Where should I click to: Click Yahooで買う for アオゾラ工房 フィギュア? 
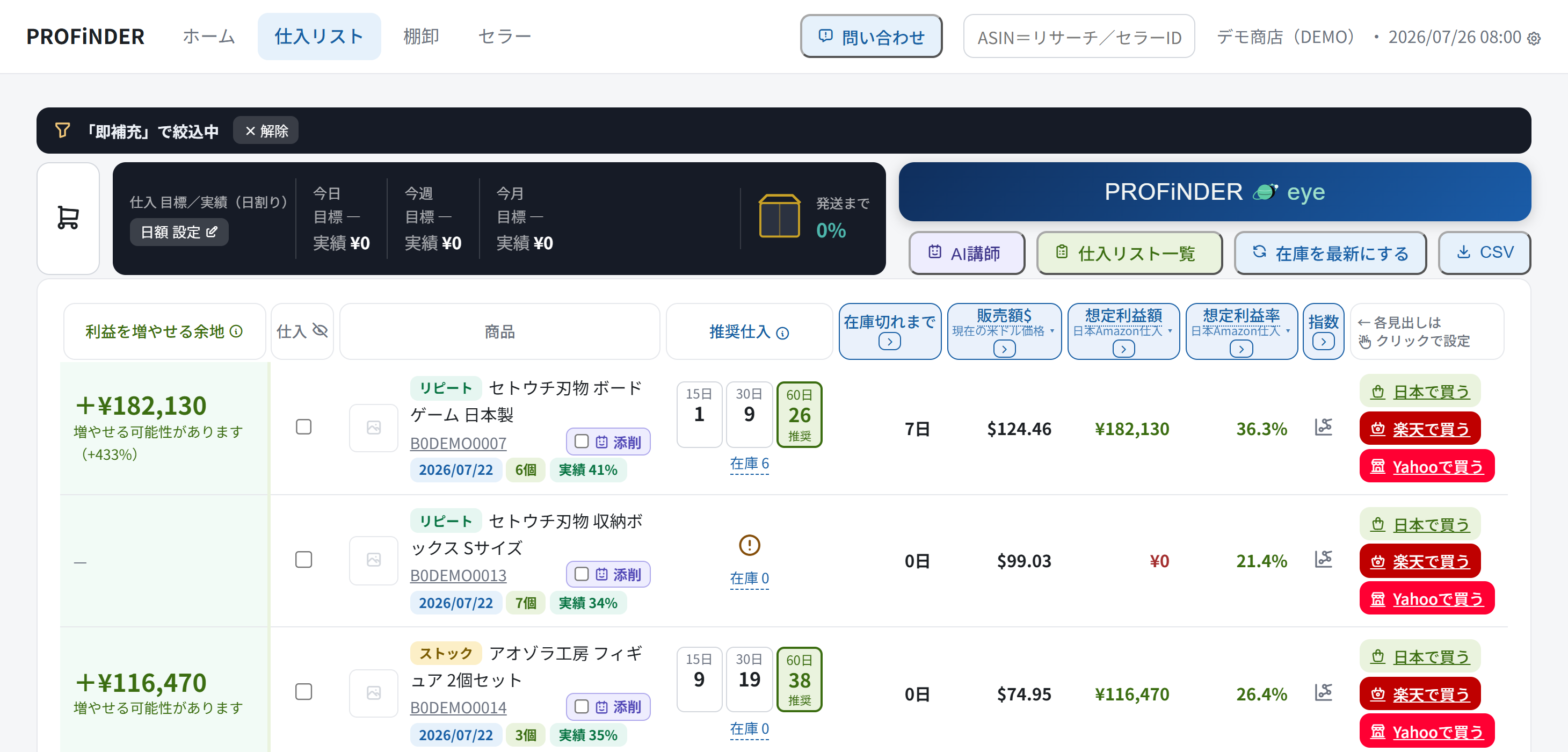tap(1427, 731)
